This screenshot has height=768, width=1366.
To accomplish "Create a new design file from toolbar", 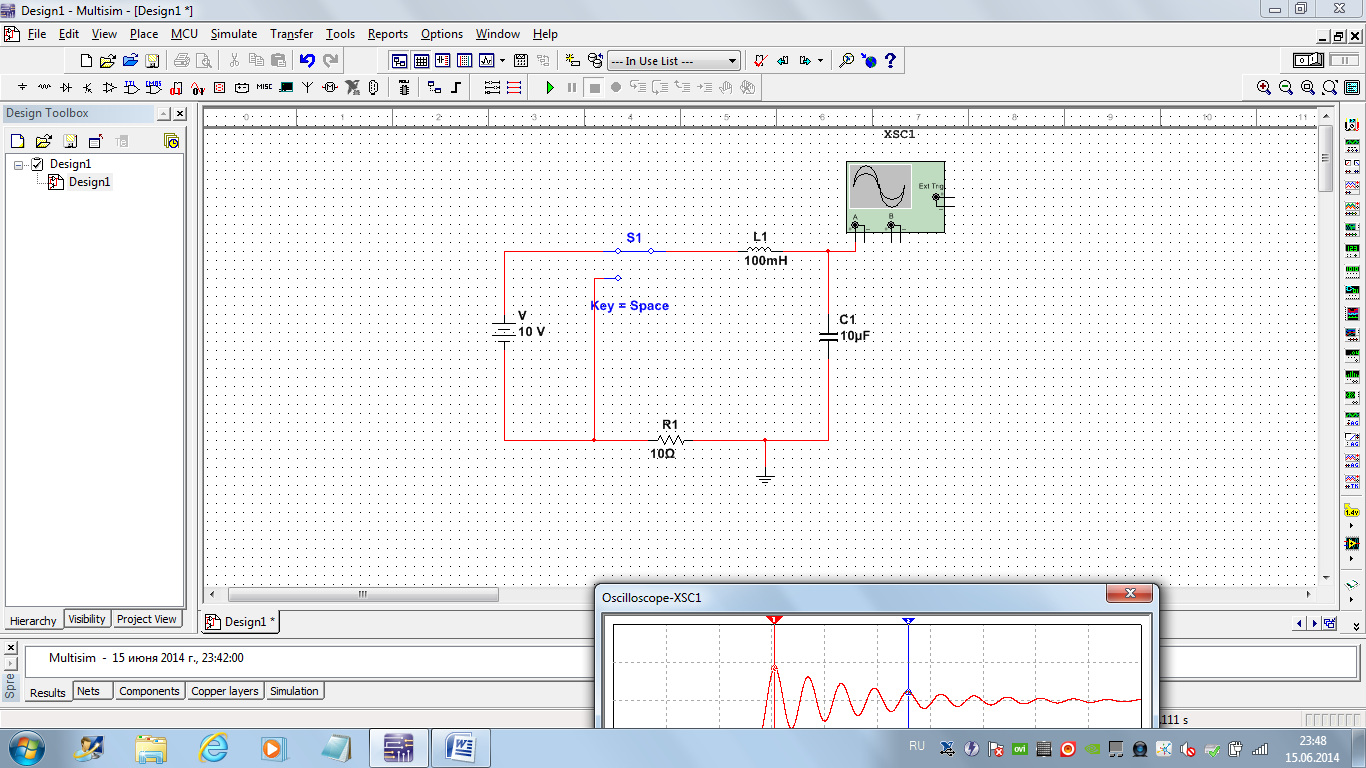I will coord(86,61).
